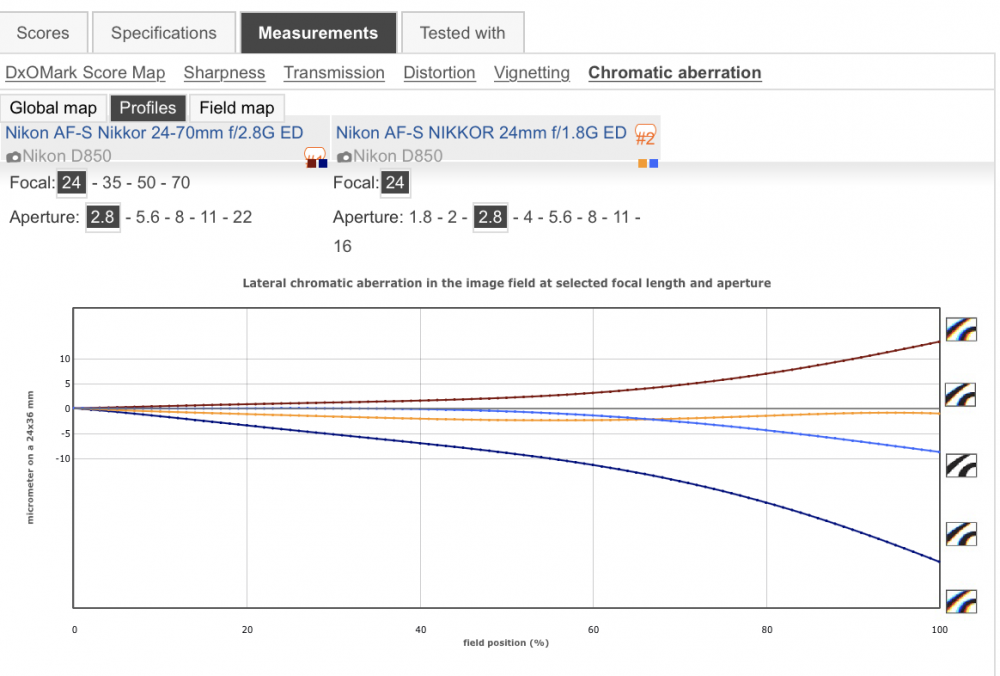Viewport: 1000px width, 676px height.
Task: Click the dark red swatch of lens #1
Action: (x=312, y=164)
